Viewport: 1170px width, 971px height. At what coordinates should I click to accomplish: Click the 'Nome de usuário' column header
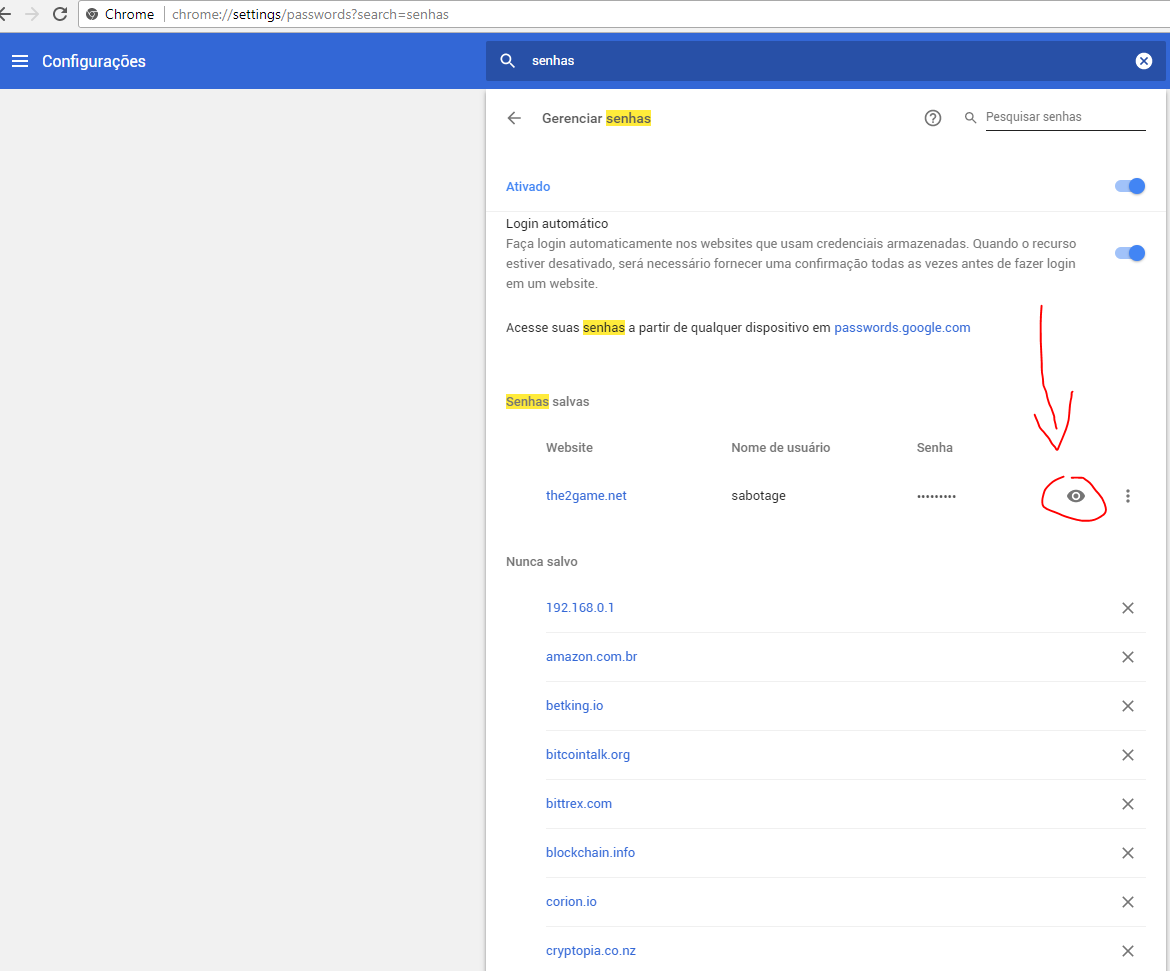click(x=780, y=448)
